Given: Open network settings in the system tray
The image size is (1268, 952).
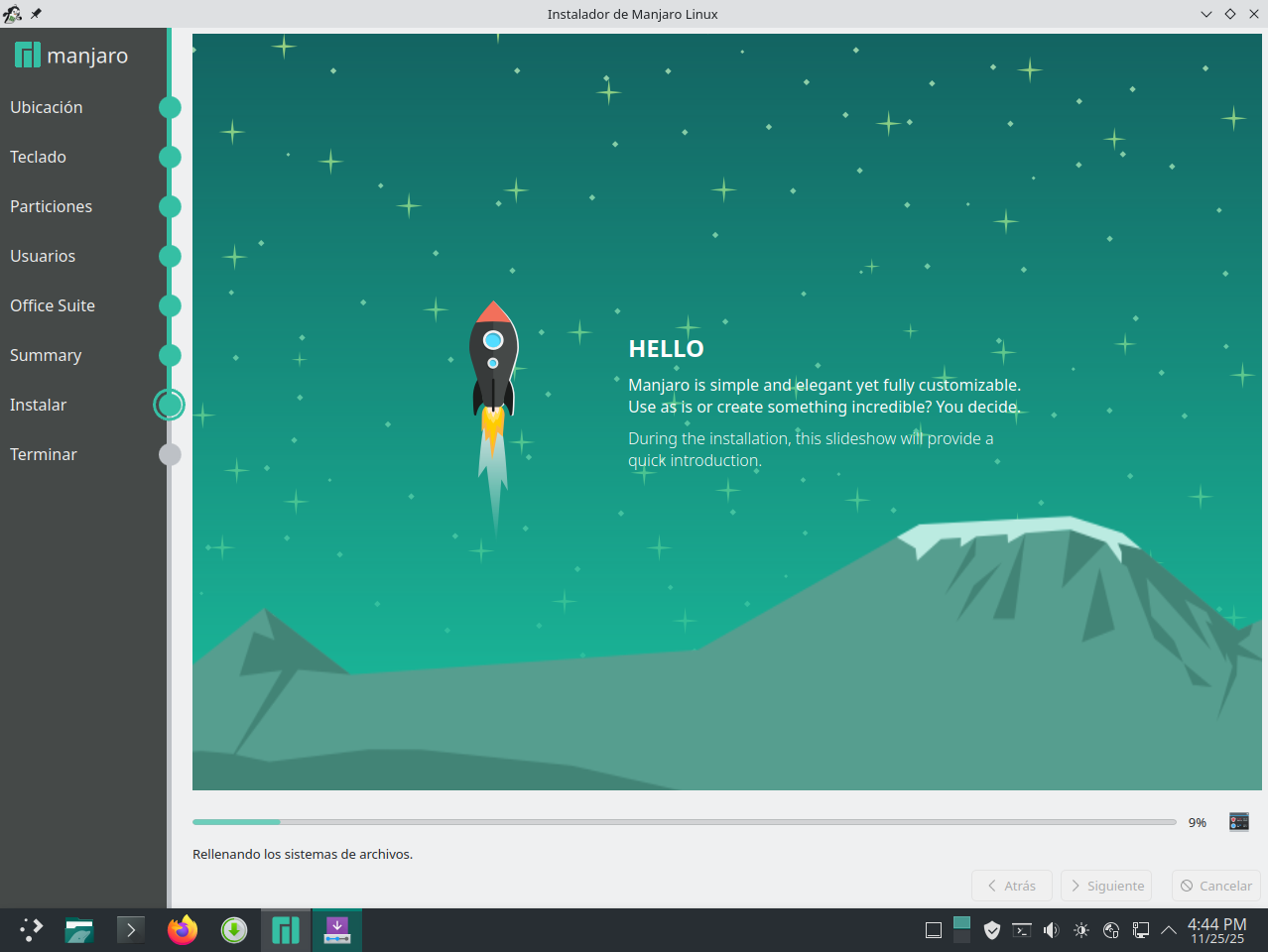Looking at the screenshot, I should 1141,930.
